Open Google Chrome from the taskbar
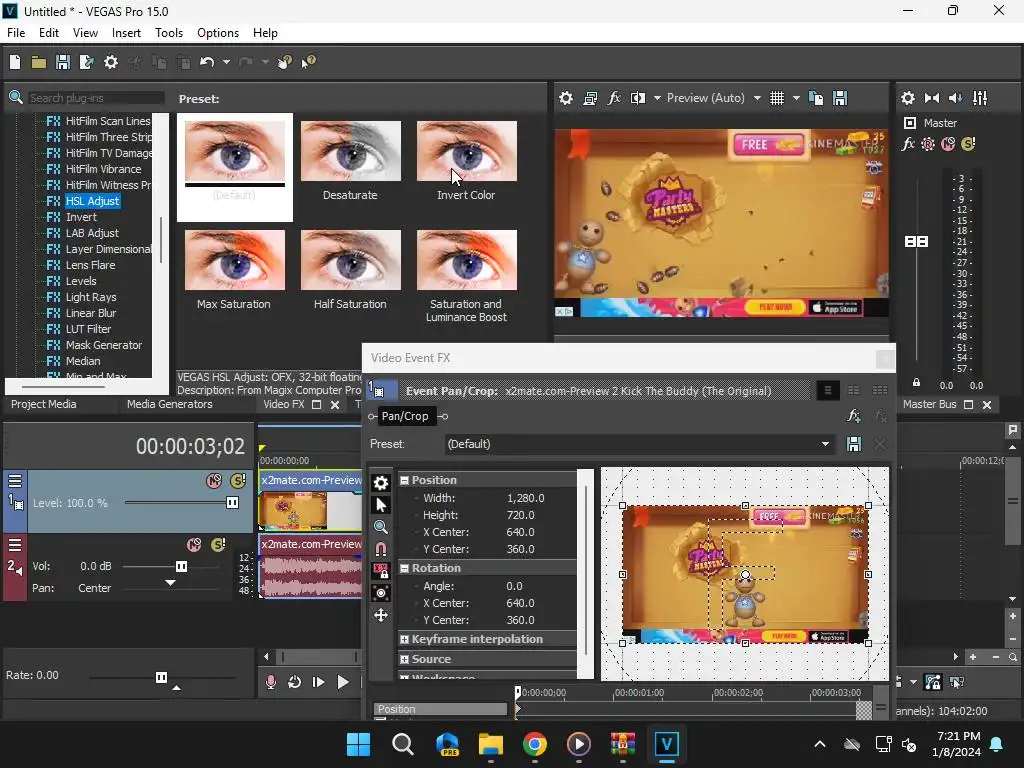Viewport: 1024px width, 768px height. click(x=534, y=744)
